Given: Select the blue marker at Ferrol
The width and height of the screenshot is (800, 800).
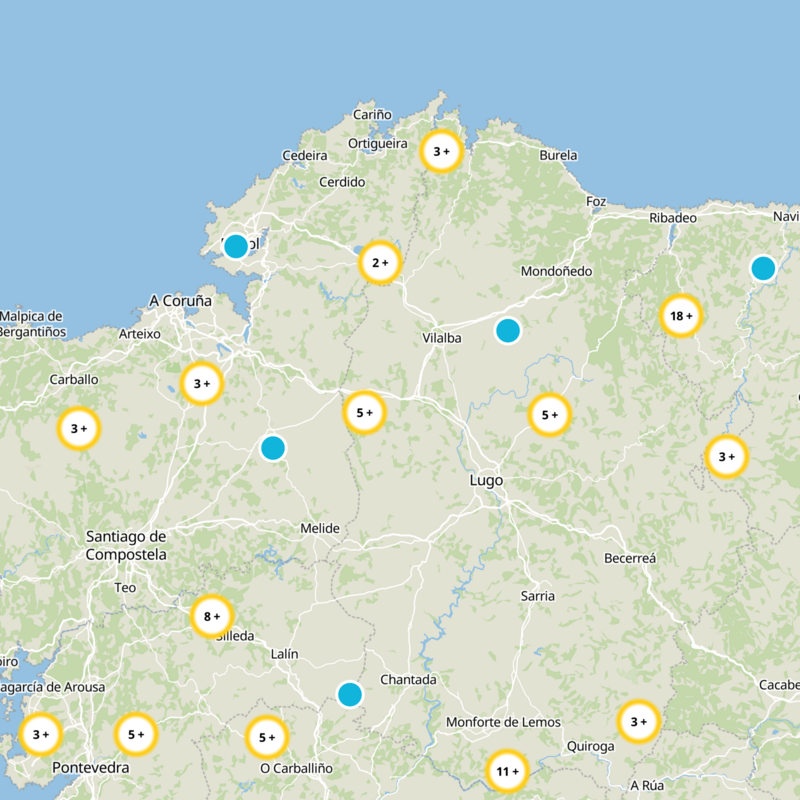Looking at the screenshot, I should pos(236,246).
